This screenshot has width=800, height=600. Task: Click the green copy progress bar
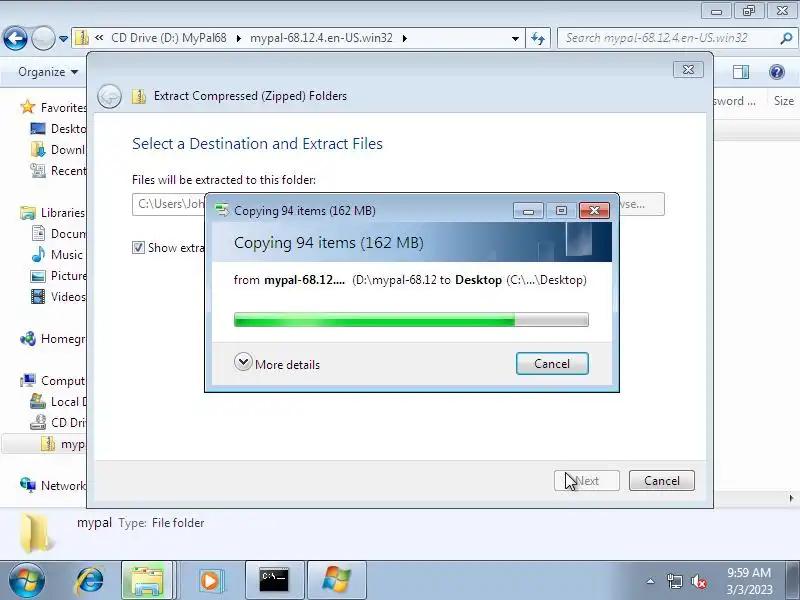point(411,320)
